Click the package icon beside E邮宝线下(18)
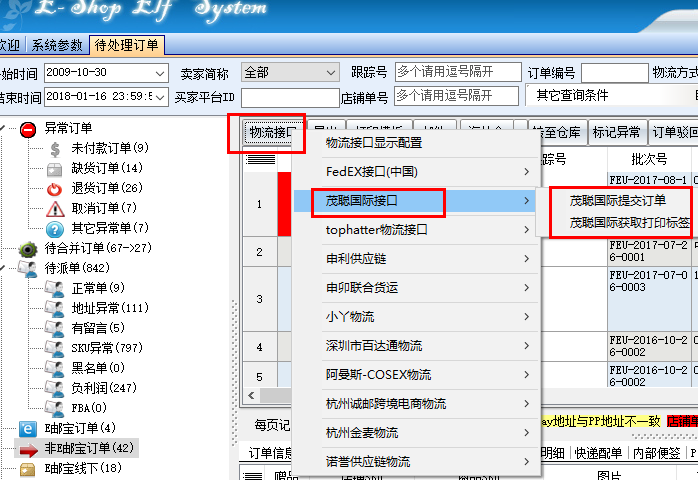The width and height of the screenshot is (698, 480). [x=28, y=469]
